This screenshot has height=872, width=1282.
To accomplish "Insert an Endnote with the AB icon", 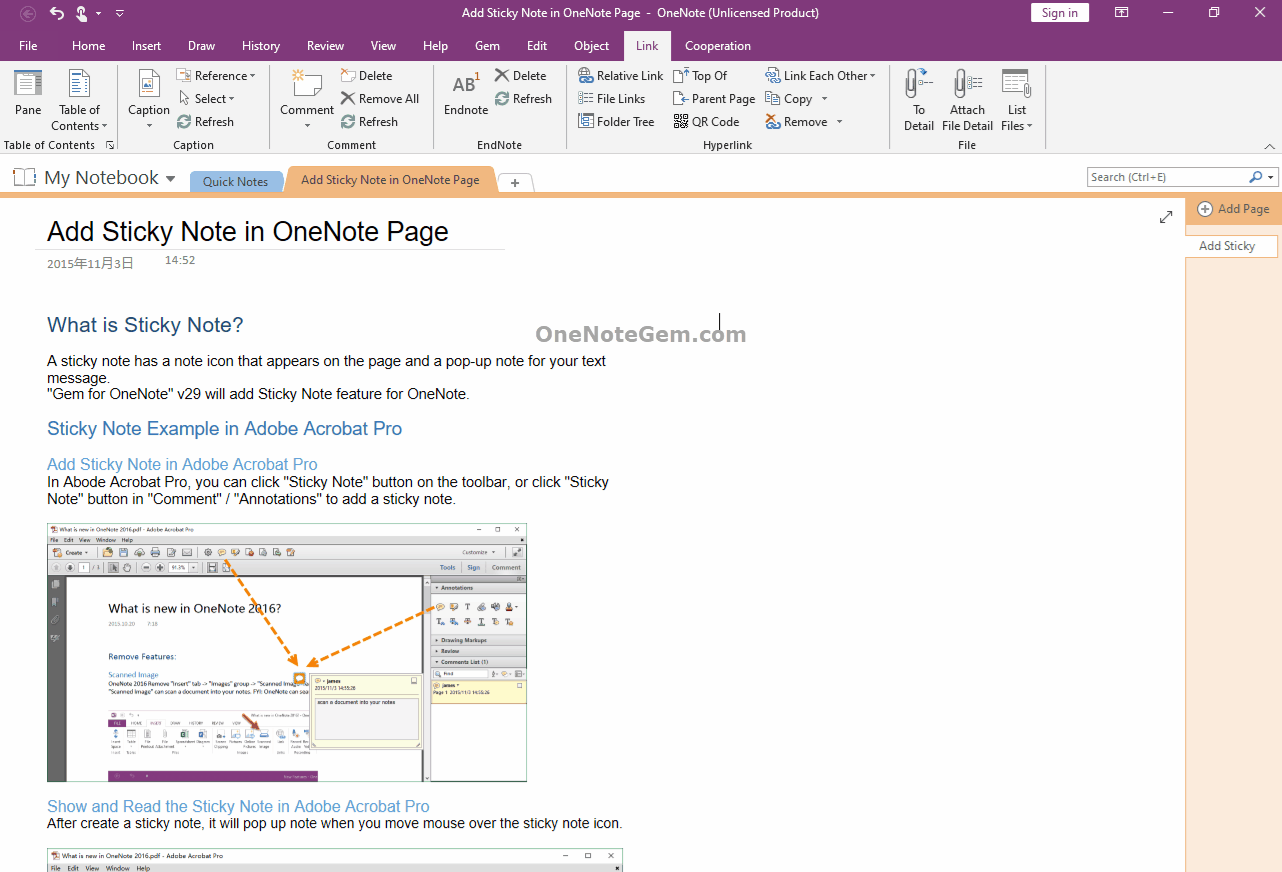I will pos(464,86).
